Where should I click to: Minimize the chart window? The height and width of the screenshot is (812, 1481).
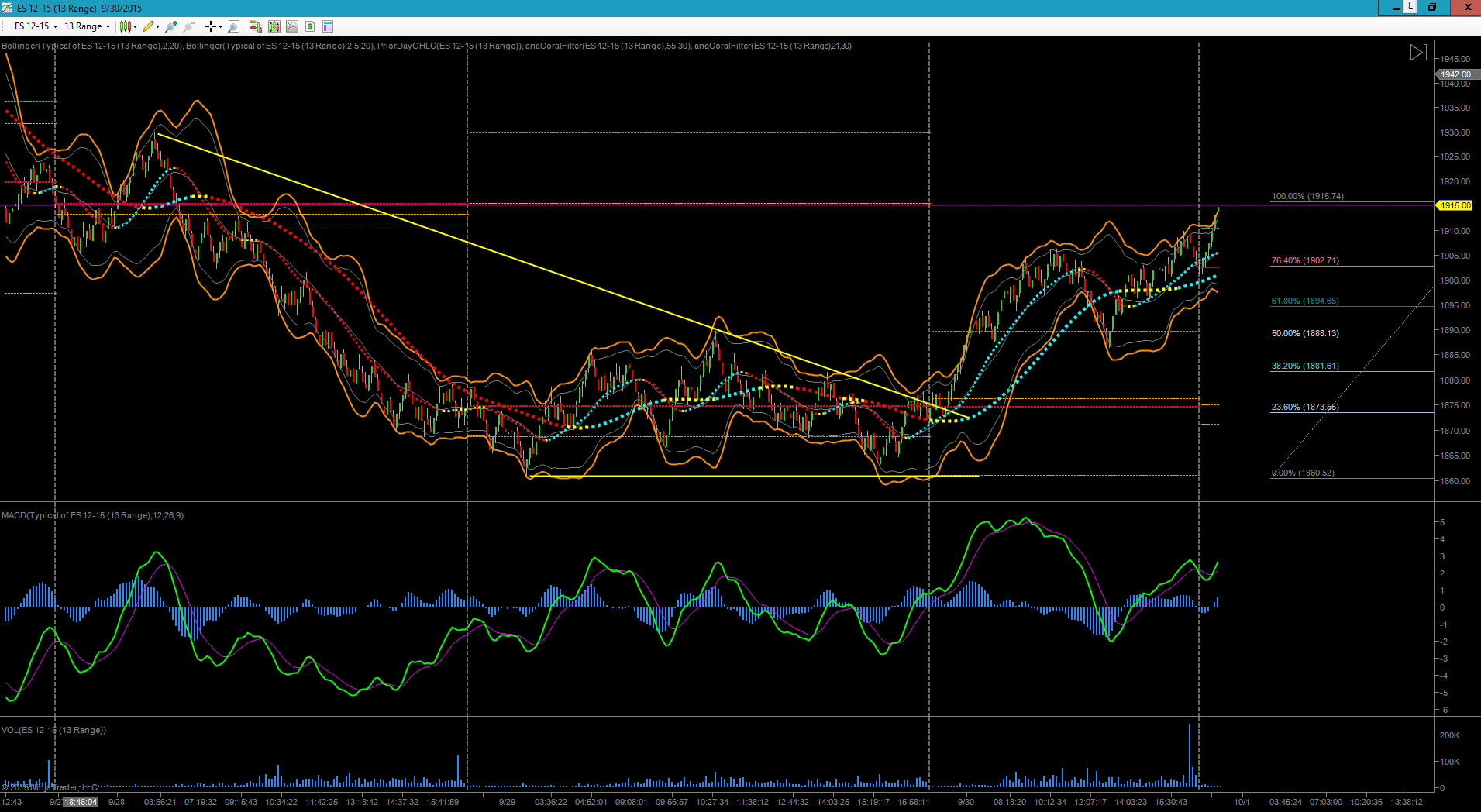[x=1396, y=8]
